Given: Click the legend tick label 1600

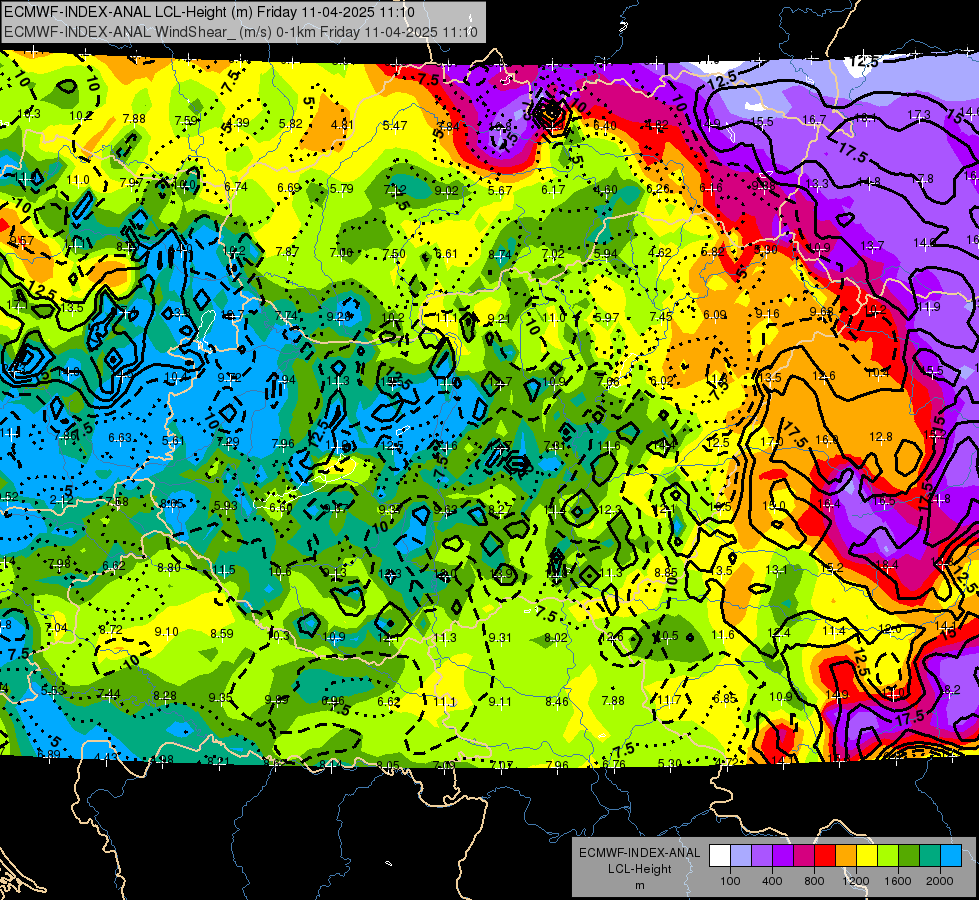Looking at the screenshot, I should 897,881.
